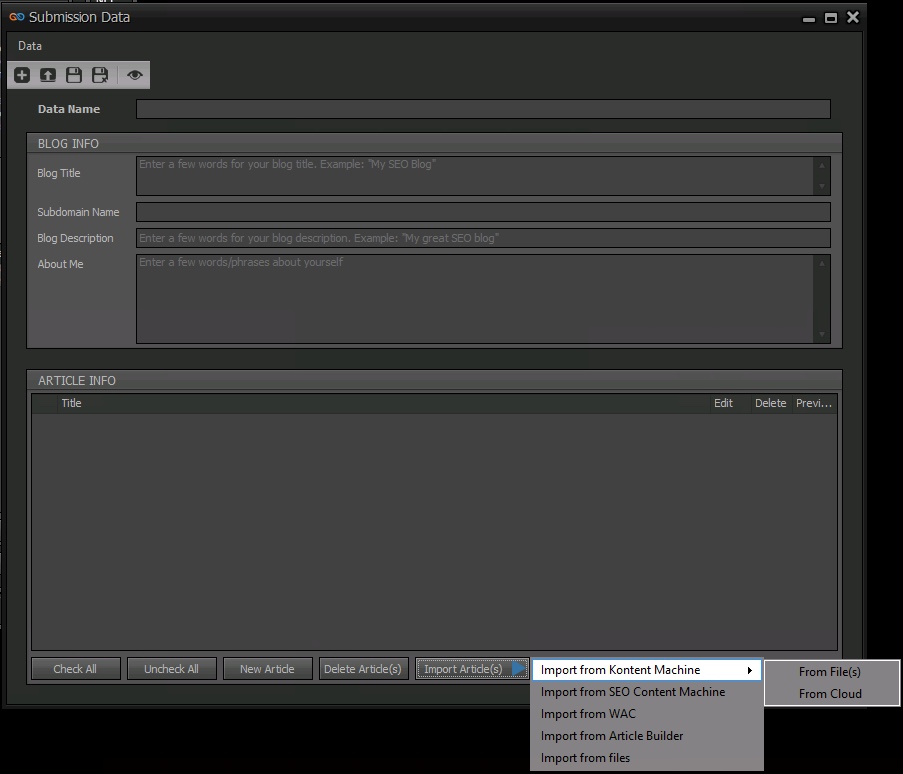Click the Uncheck All button
The width and height of the screenshot is (903, 774).
[172, 669]
